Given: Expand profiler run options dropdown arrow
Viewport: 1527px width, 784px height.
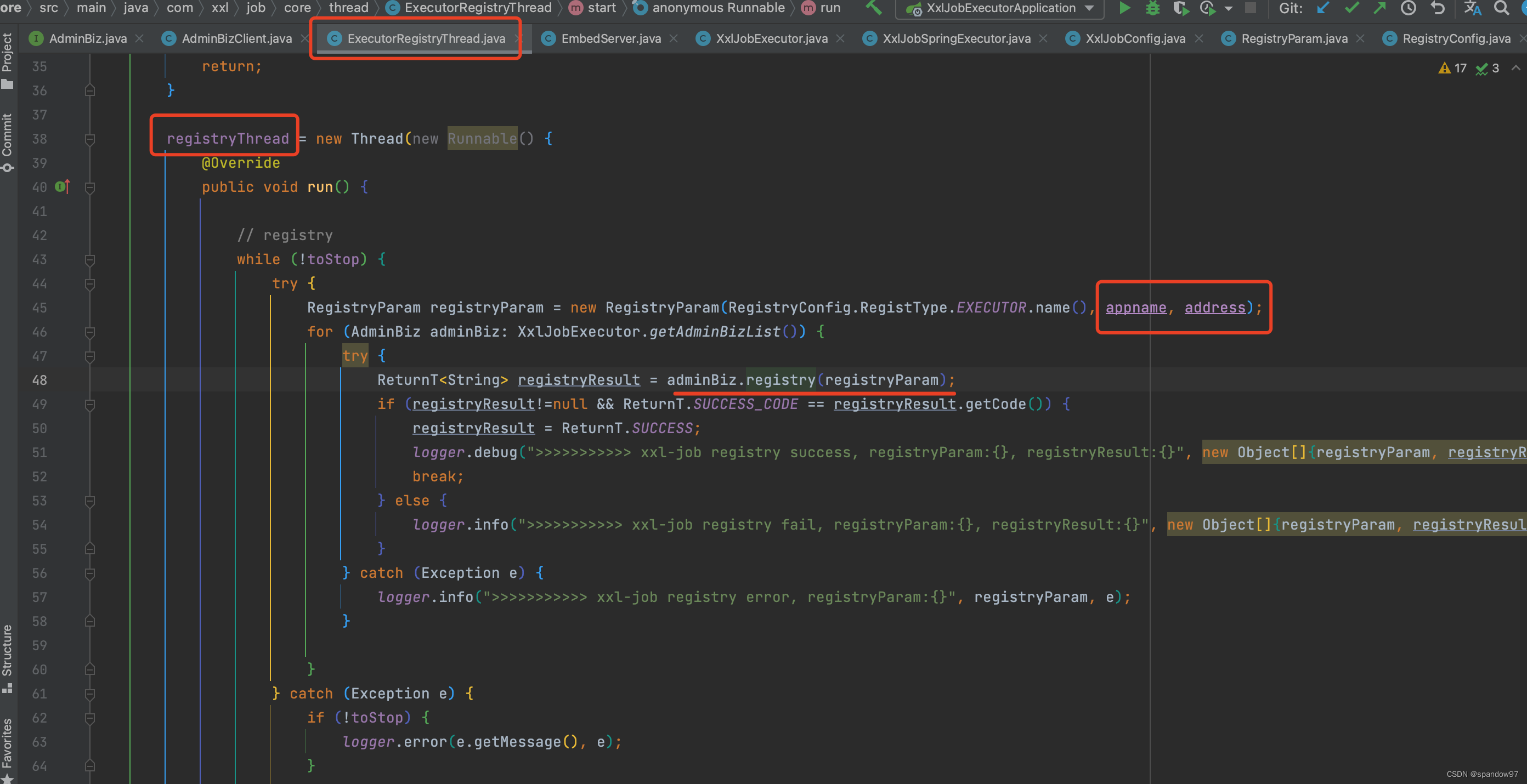Looking at the screenshot, I should pyautogui.click(x=1228, y=8).
